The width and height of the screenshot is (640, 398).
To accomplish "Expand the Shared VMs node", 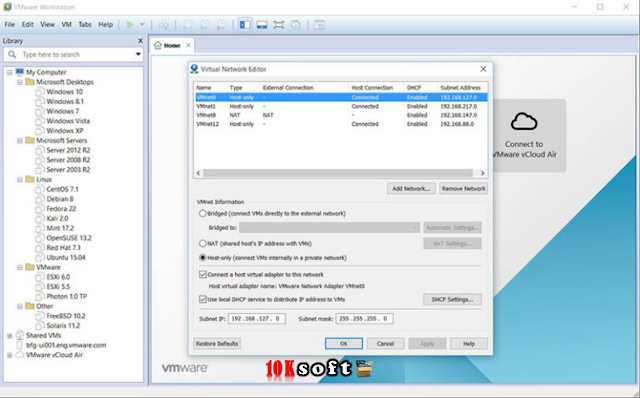I will tap(9, 336).
